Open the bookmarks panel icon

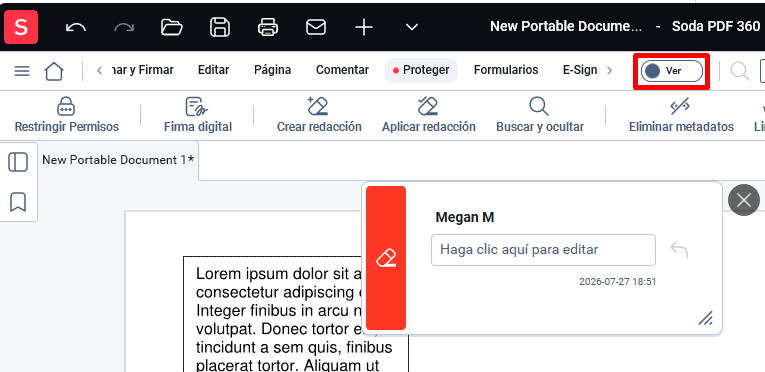pos(18,202)
